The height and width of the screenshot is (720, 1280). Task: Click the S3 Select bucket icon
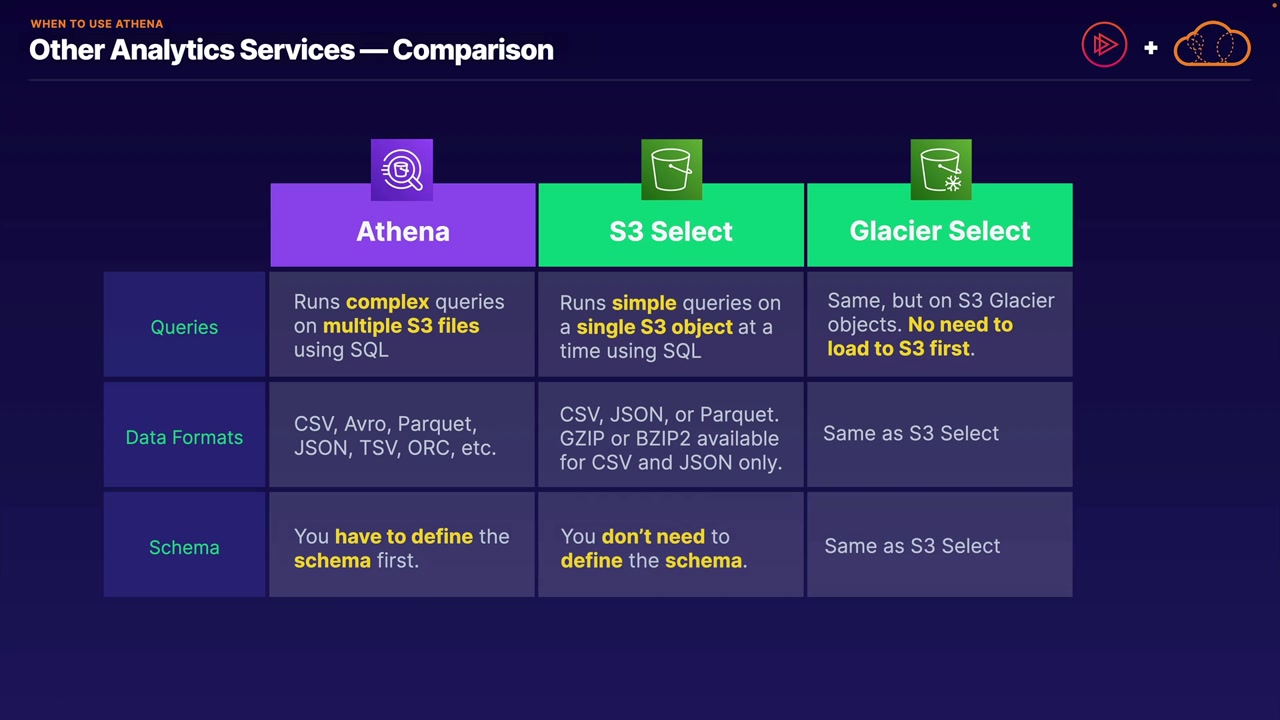pyautogui.click(x=671, y=170)
